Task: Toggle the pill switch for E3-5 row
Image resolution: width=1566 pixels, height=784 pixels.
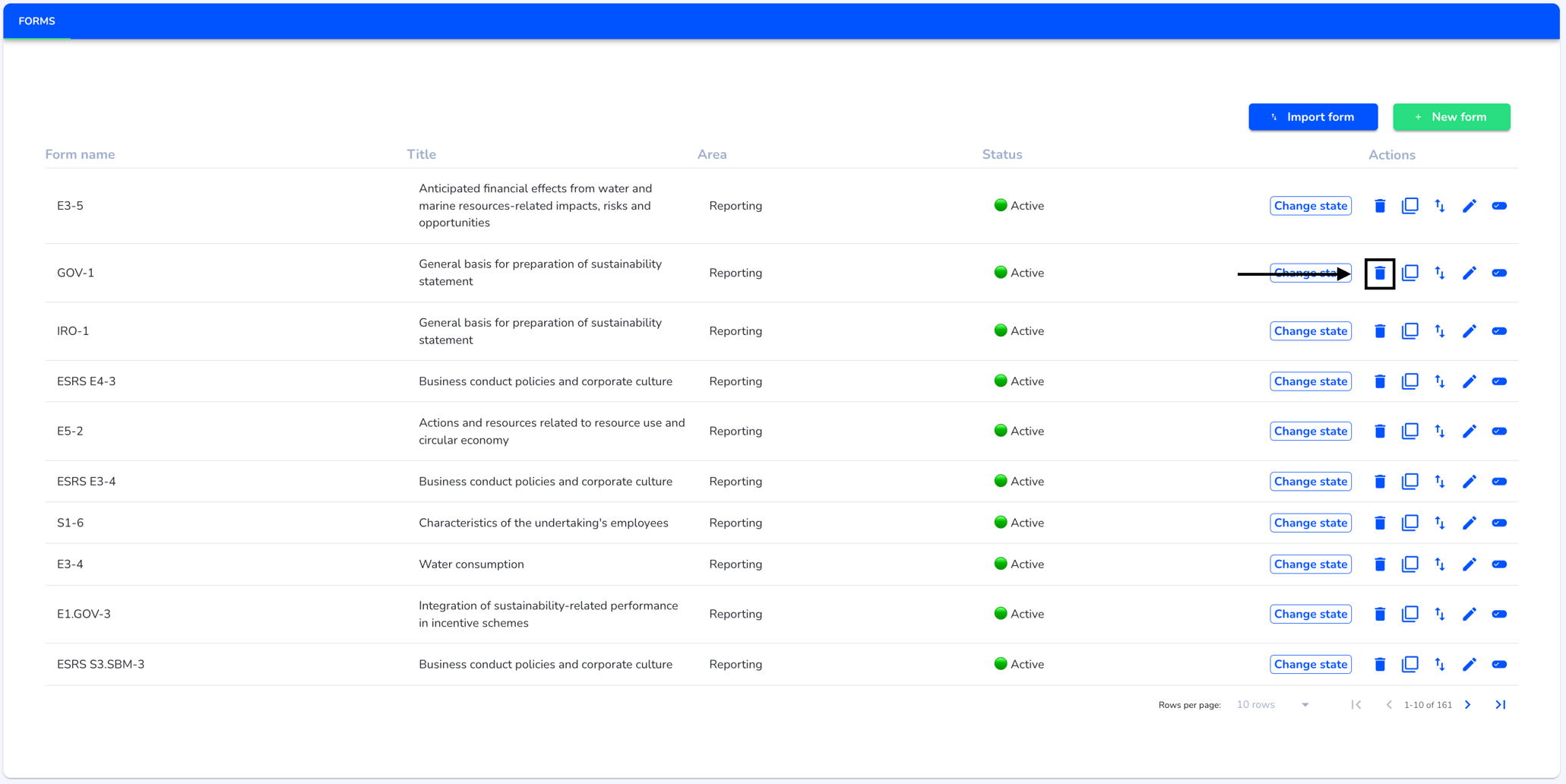Action: point(1499,206)
